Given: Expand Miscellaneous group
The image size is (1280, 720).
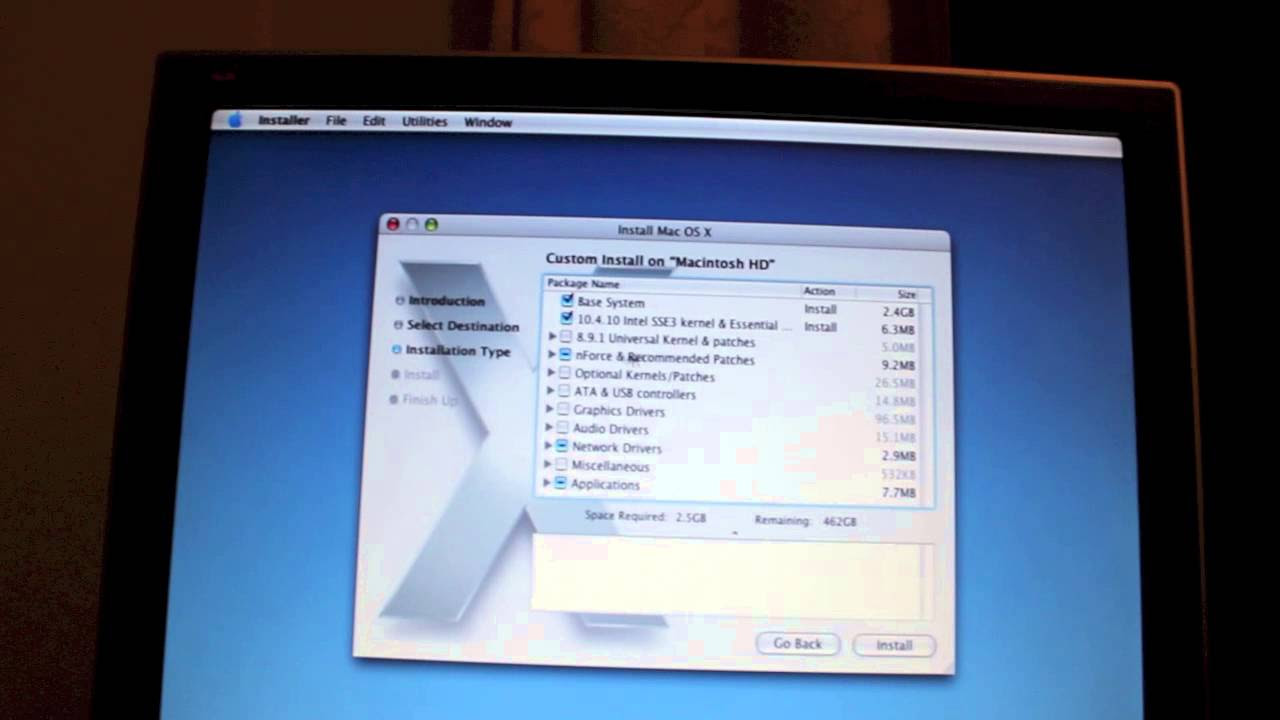Looking at the screenshot, I should (x=547, y=464).
